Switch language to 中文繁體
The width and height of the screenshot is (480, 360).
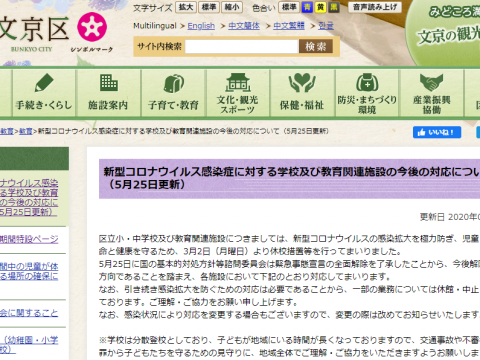coord(289,26)
